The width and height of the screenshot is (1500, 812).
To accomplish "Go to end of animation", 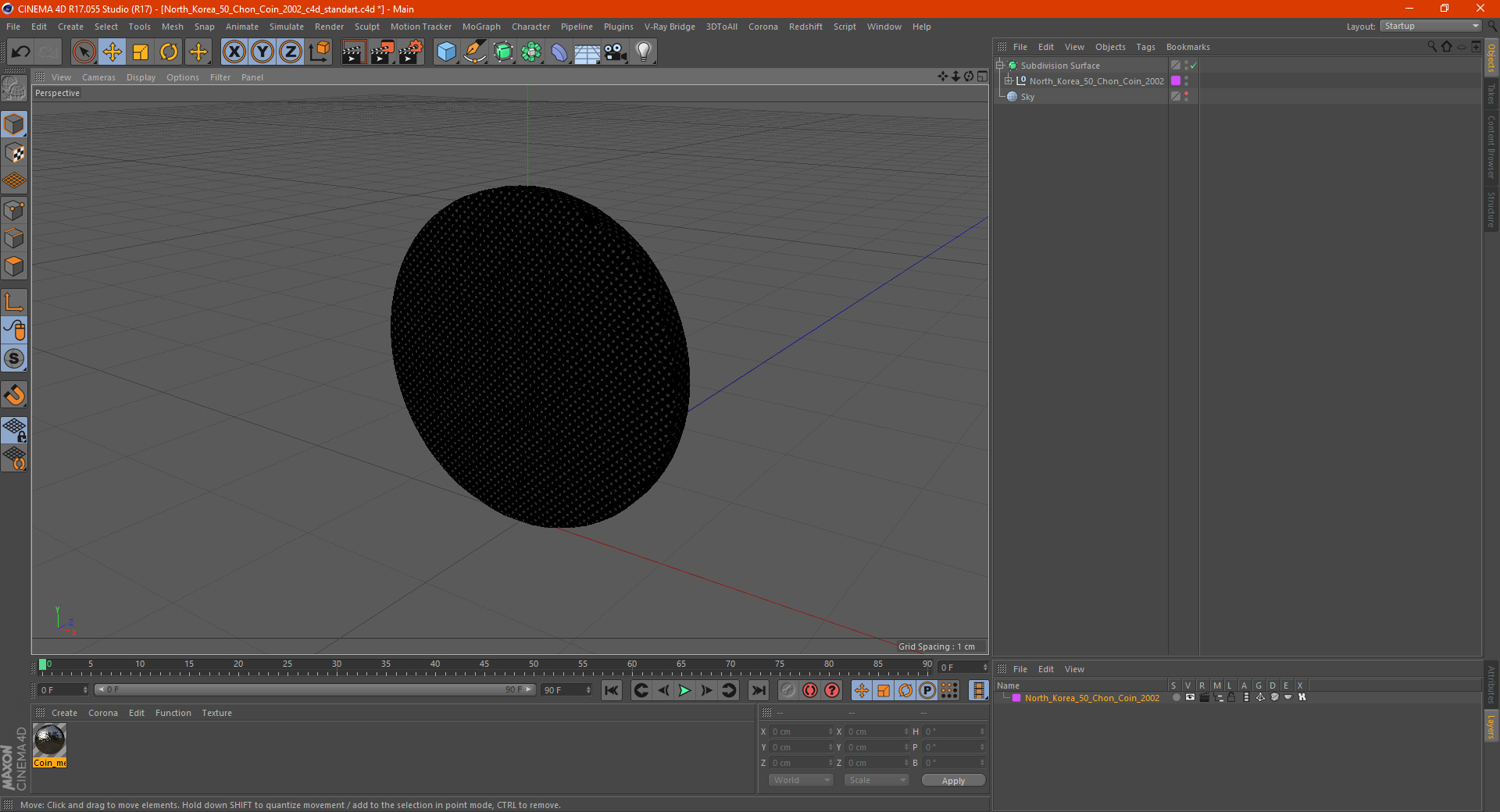I will (759, 690).
